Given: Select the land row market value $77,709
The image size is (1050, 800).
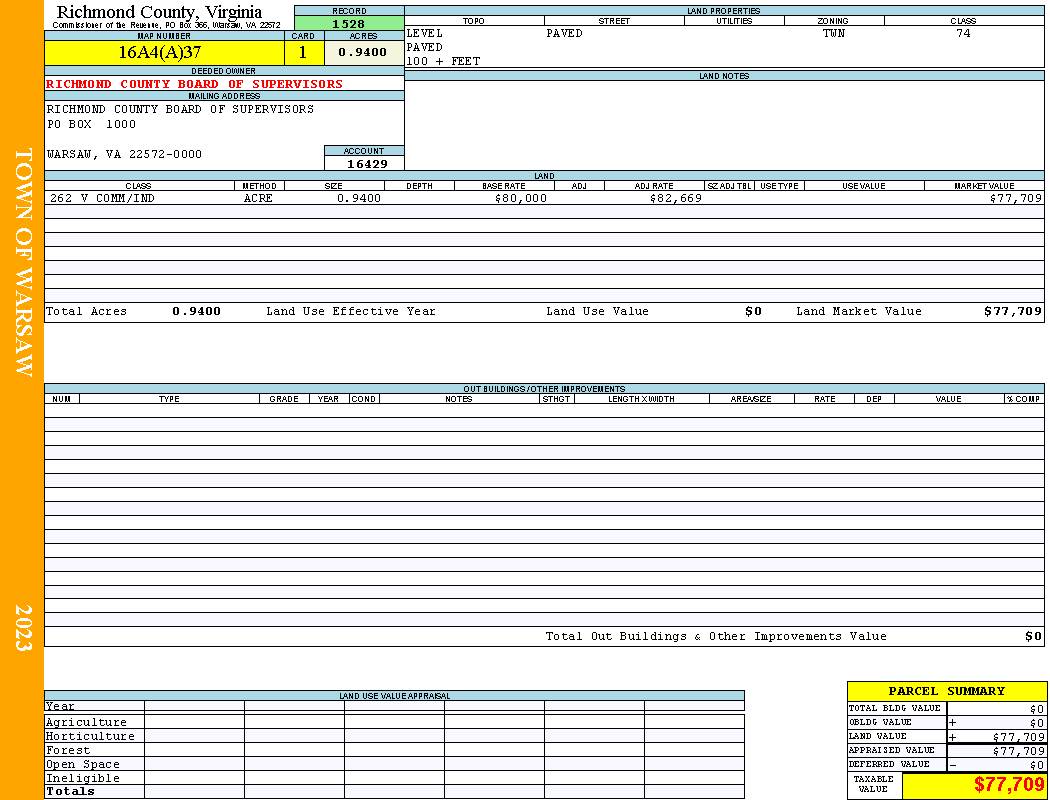Looking at the screenshot, I should pyautogui.click(x=1015, y=198).
